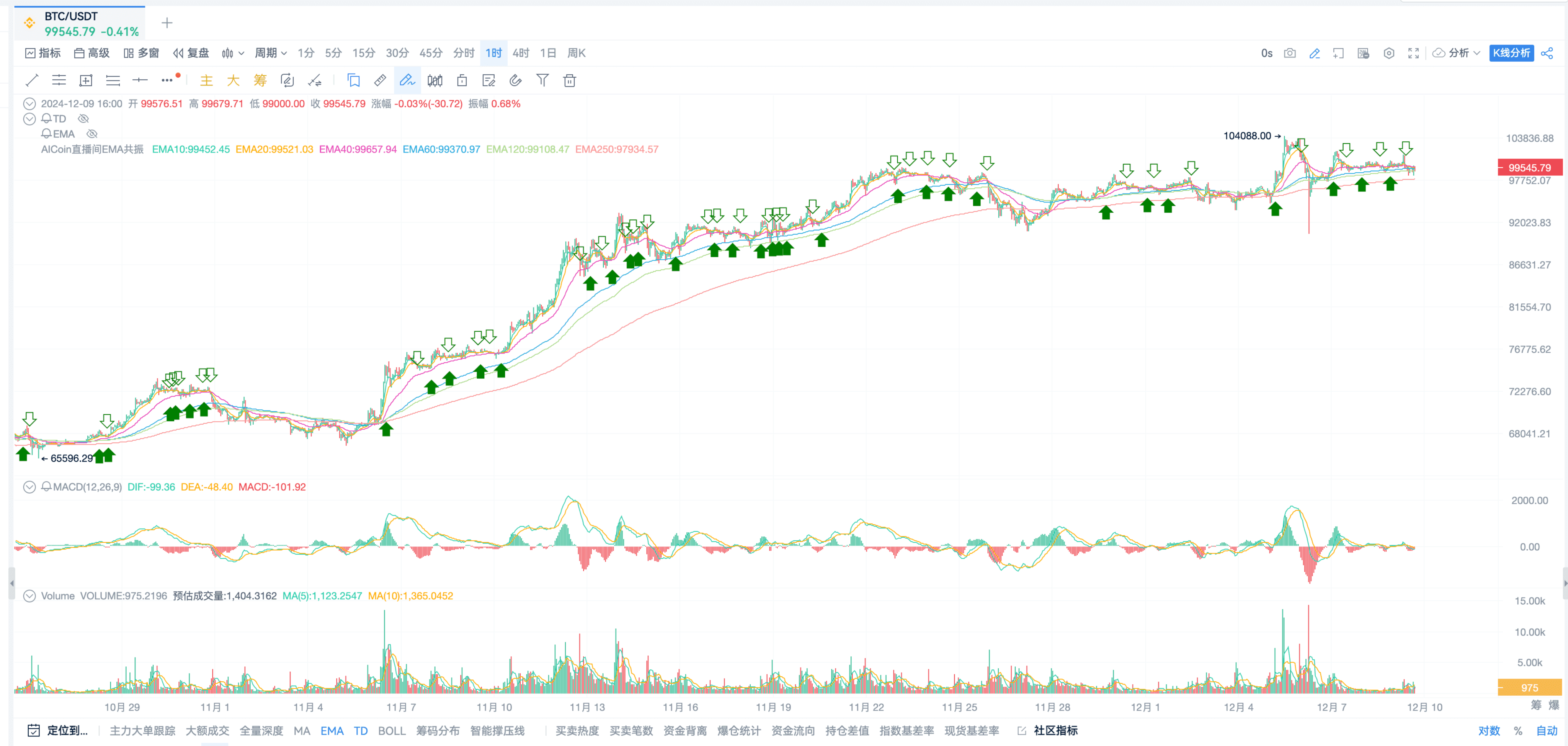This screenshot has height=746, width=1568.
Task: Toggle TD indicator visibility eye
Action: coord(83,119)
